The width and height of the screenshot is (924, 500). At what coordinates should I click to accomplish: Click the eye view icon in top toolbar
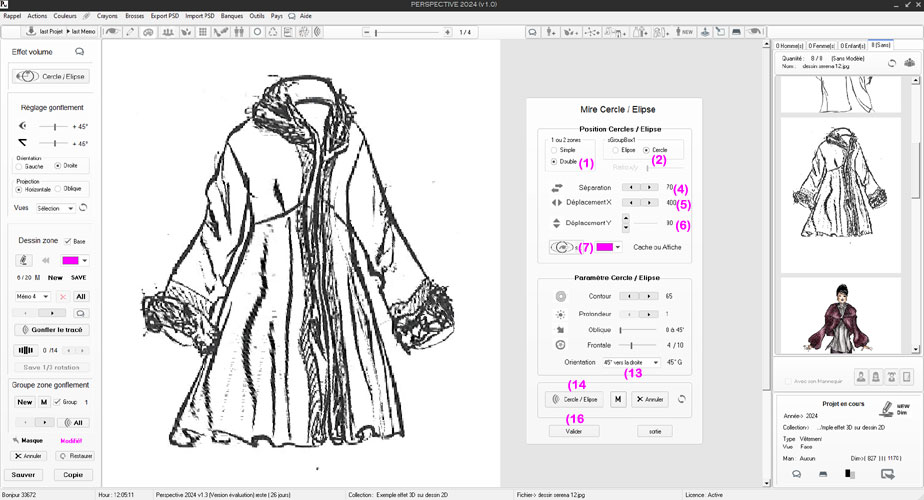[x=114, y=32]
